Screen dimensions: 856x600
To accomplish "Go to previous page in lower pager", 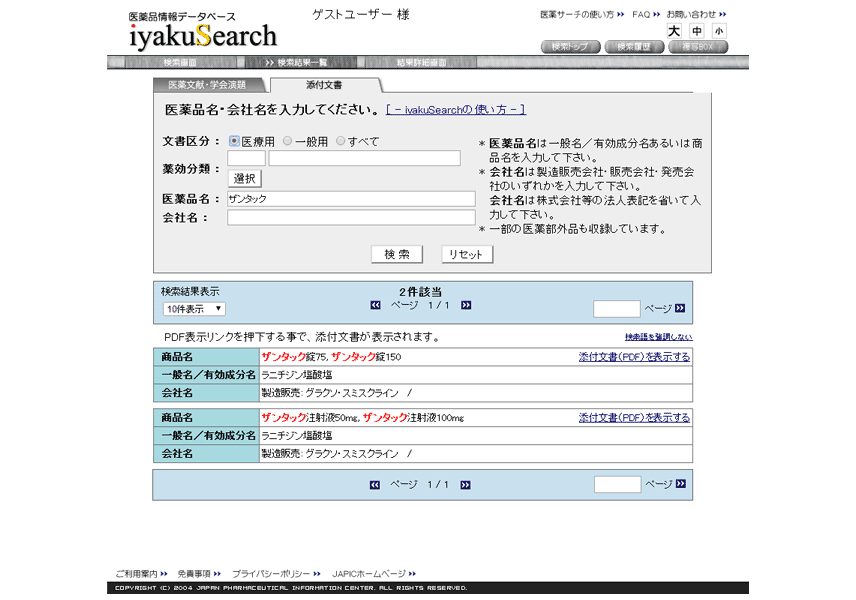I will [374, 485].
